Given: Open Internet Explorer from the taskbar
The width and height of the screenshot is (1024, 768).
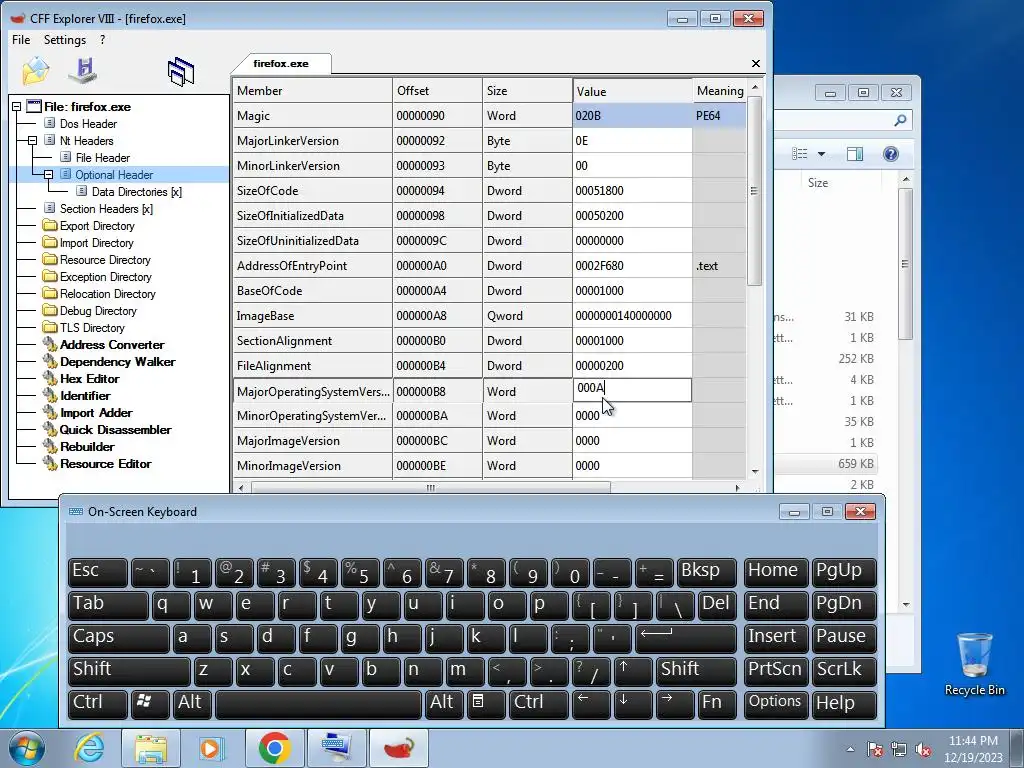Looking at the screenshot, I should tap(89, 748).
